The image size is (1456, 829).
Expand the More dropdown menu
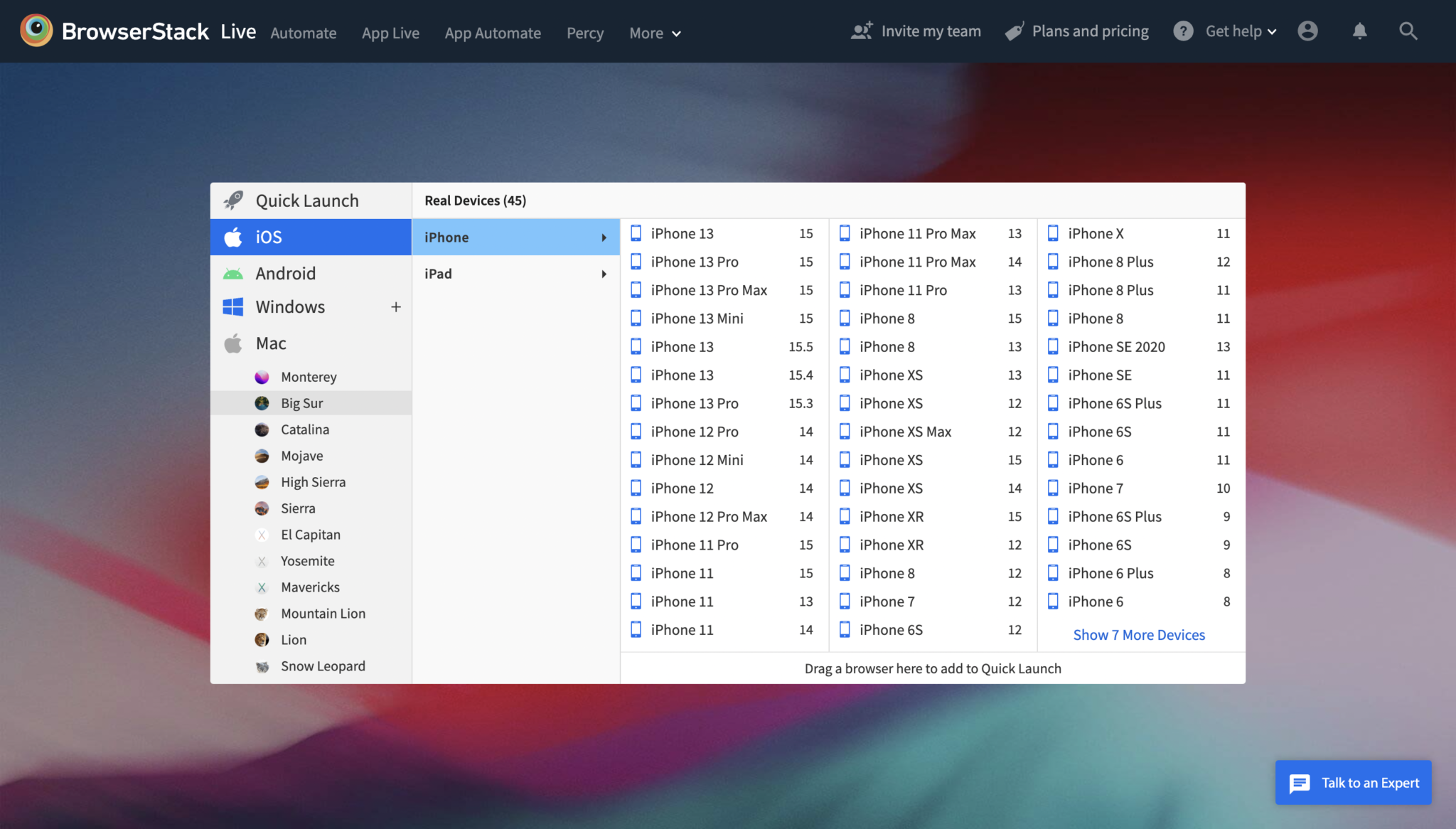(x=655, y=33)
